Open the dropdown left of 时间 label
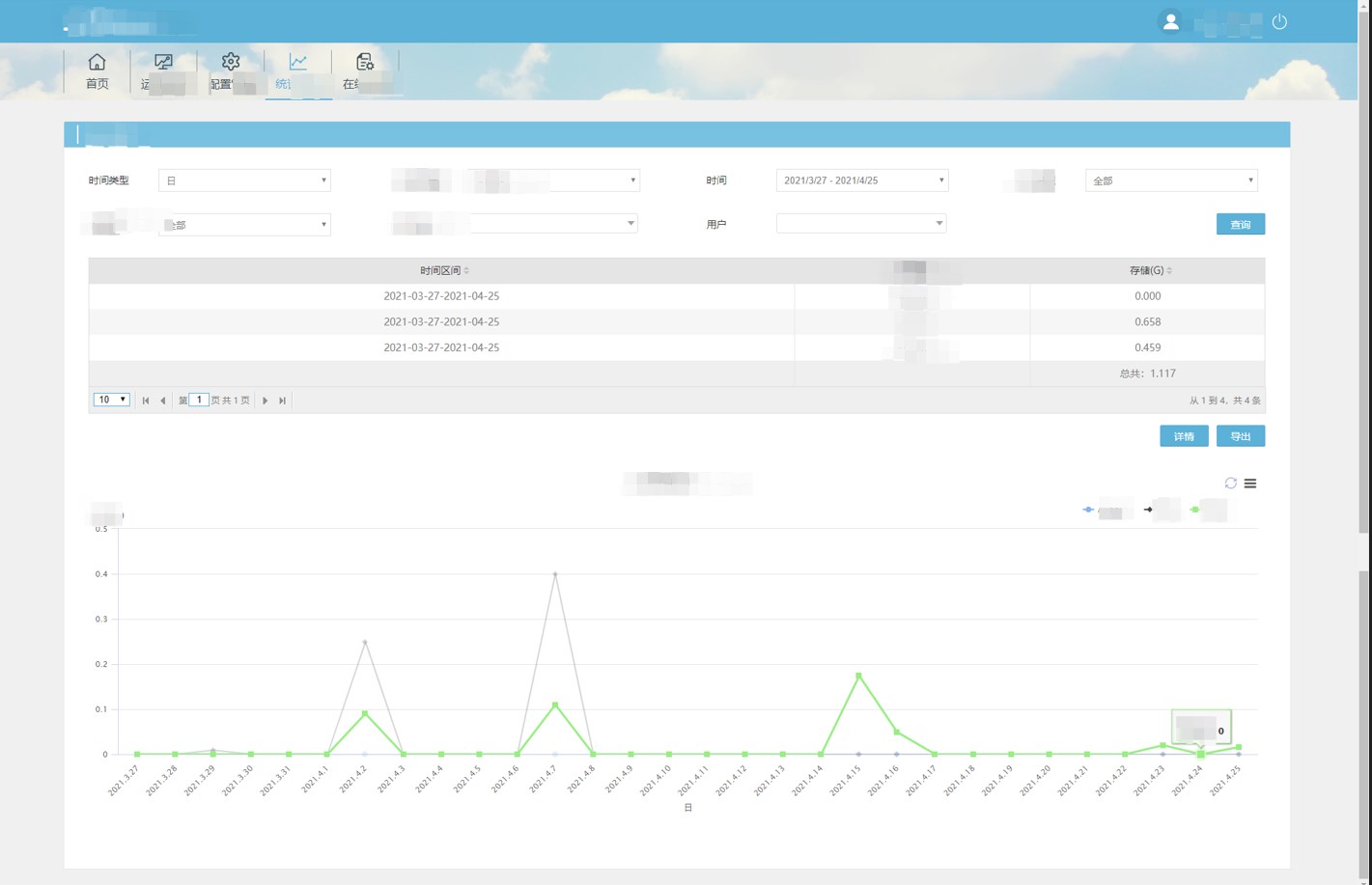 coord(553,180)
